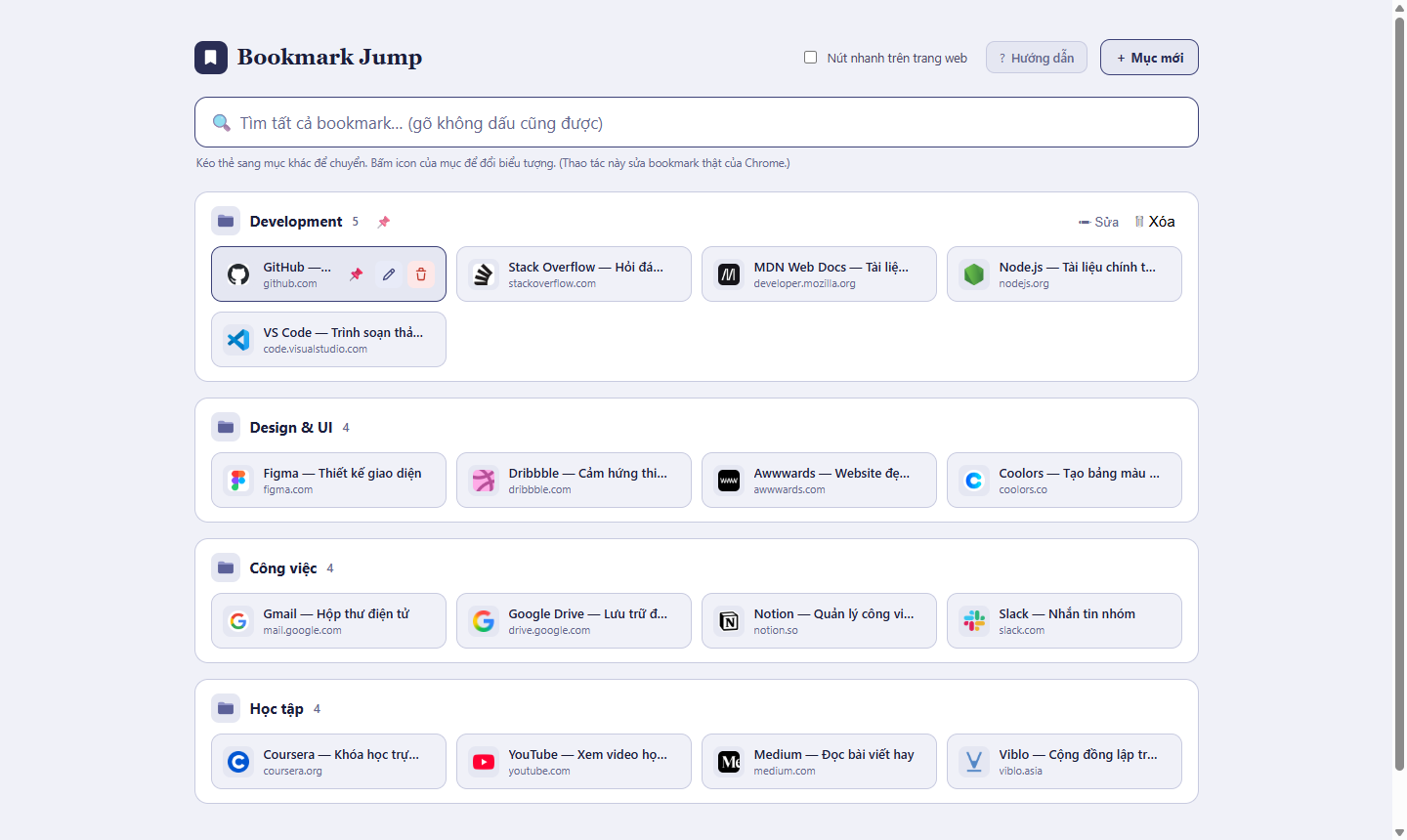This screenshot has height=840, width=1407.
Task: Click the YouTube favicon
Action: click(484, 762)
